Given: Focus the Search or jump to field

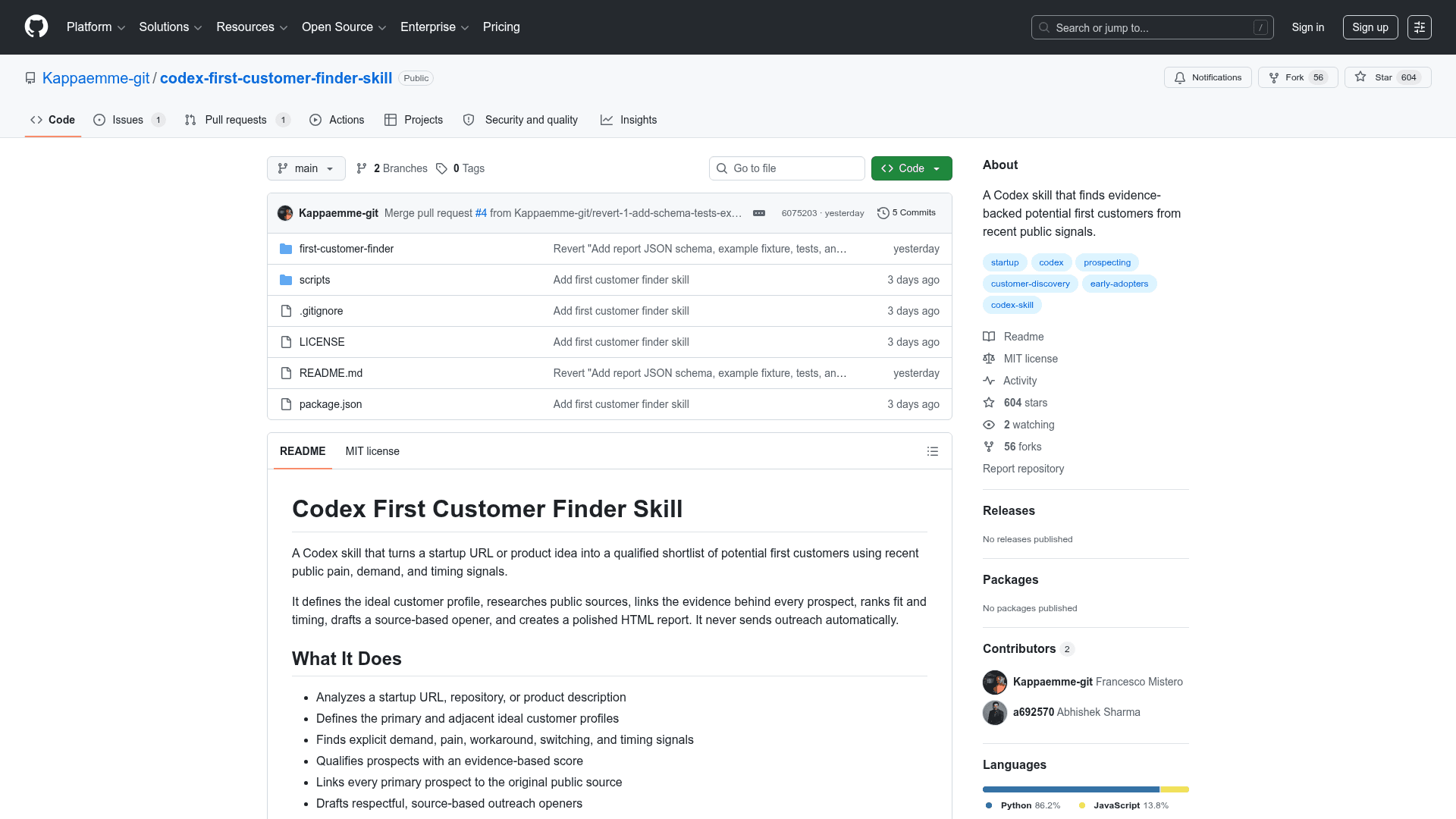Looking at the screenshot, I should pyautogui.click(x=1152, y=27).
